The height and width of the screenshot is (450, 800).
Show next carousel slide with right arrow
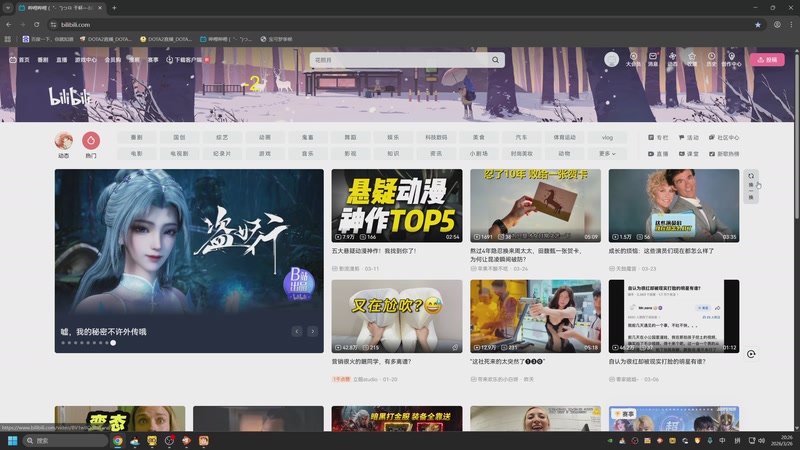(313, 332)
